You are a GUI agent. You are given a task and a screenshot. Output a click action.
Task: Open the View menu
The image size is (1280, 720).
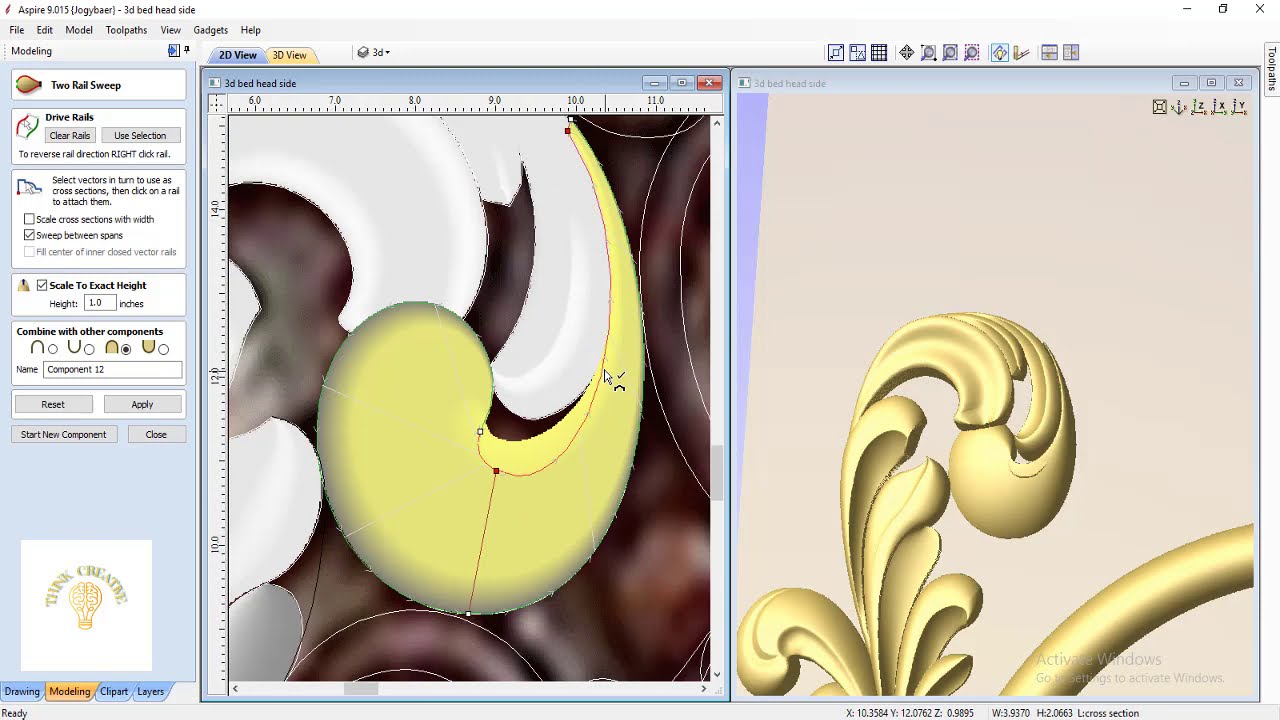(x=171, y=30)
